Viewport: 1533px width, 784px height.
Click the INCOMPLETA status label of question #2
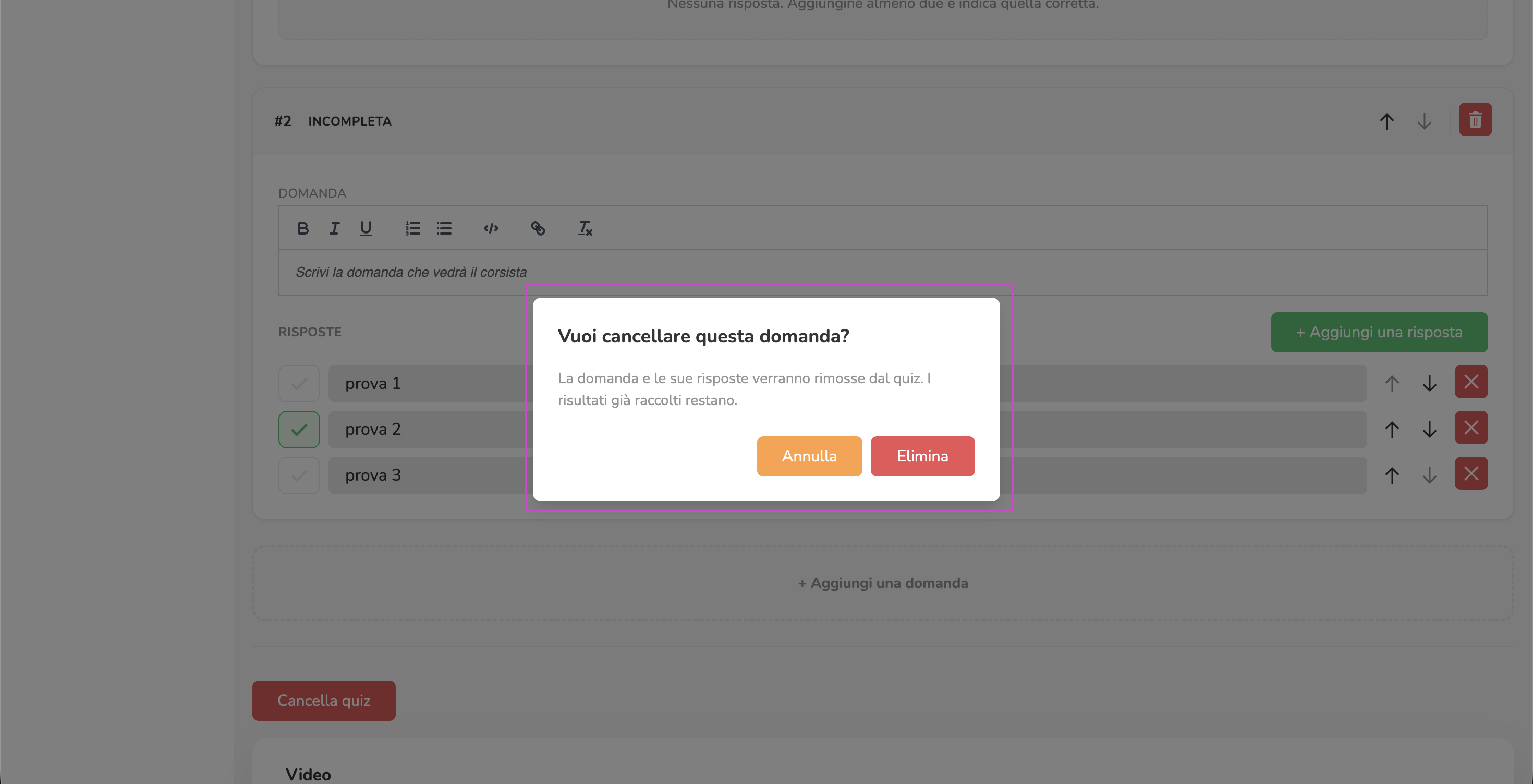(x=350, y=121)
